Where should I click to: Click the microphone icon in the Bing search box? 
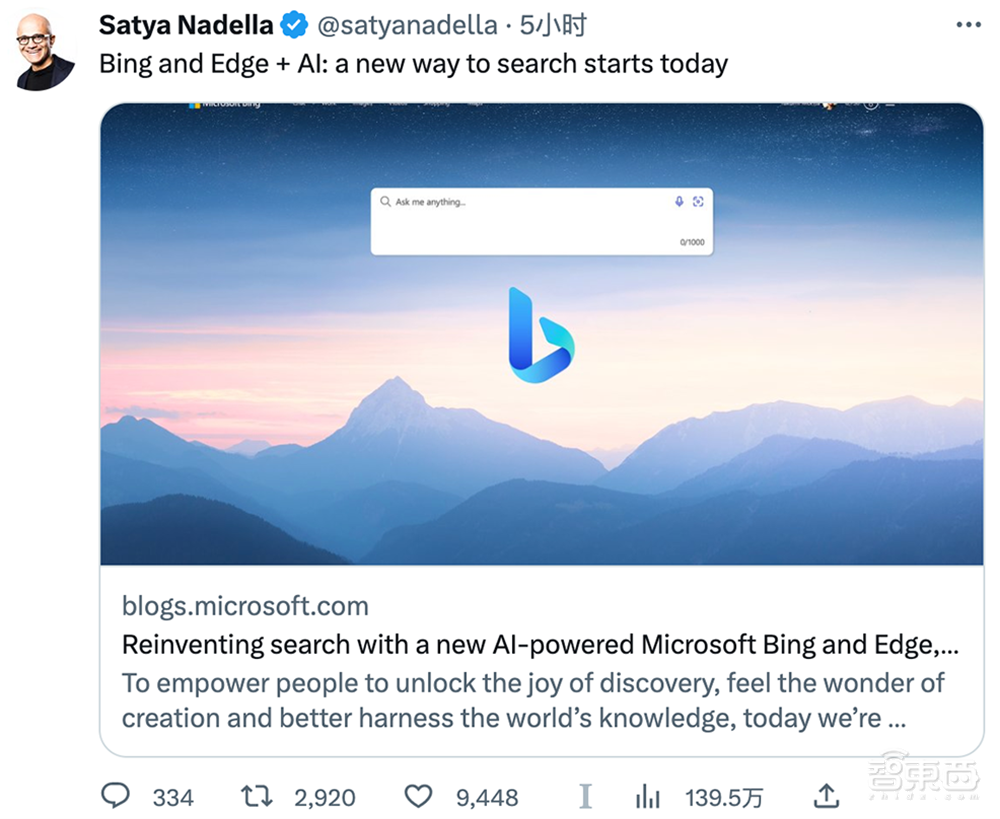pyautogui.click(x=679, y=201)
